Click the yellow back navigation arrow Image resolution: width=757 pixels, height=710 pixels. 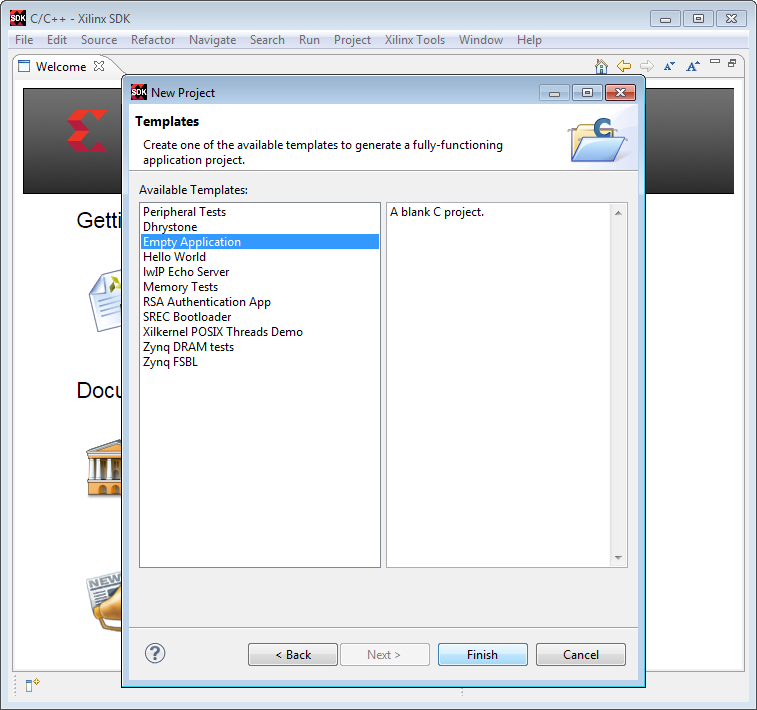[624, 66]
